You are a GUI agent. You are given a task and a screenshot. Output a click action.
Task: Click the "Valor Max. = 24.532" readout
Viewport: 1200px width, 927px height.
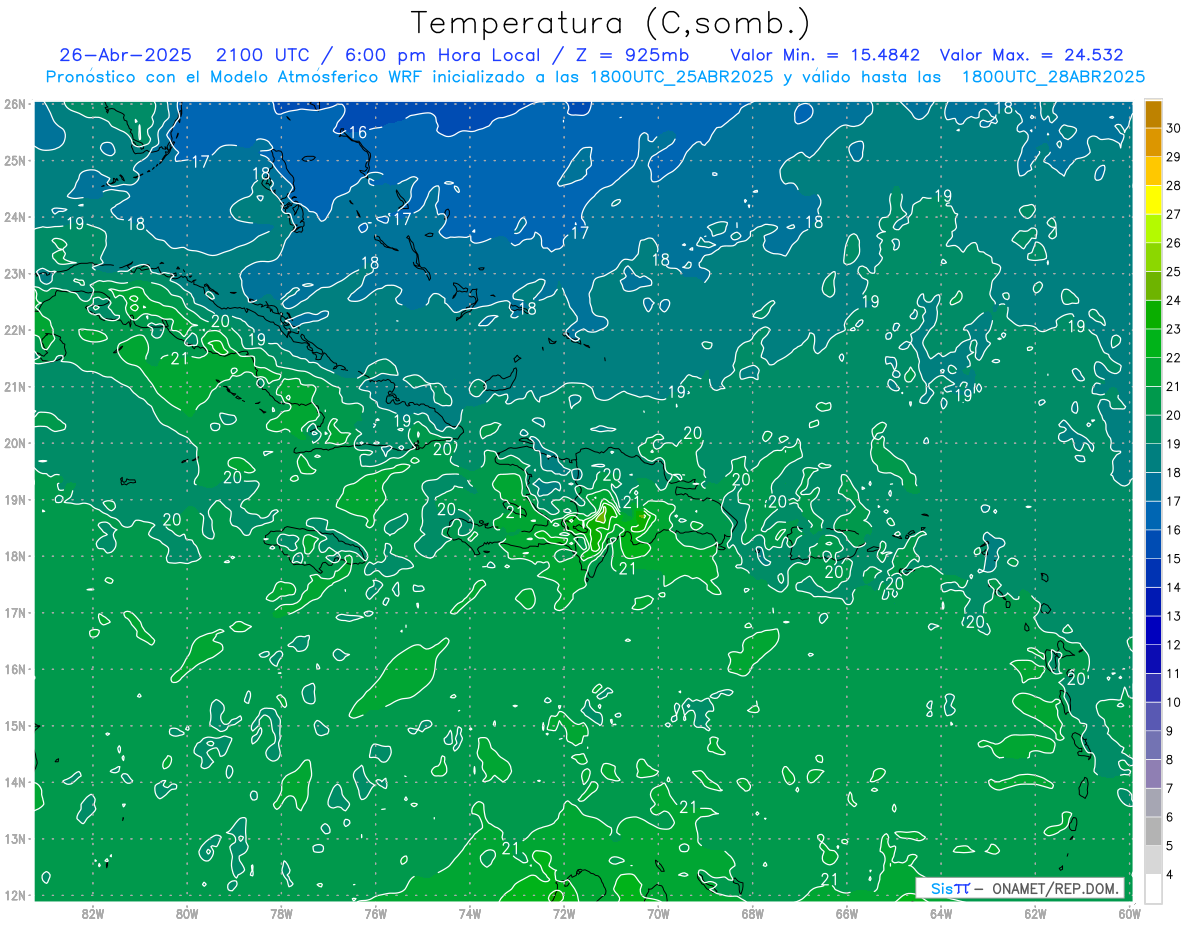(1031, 55)
